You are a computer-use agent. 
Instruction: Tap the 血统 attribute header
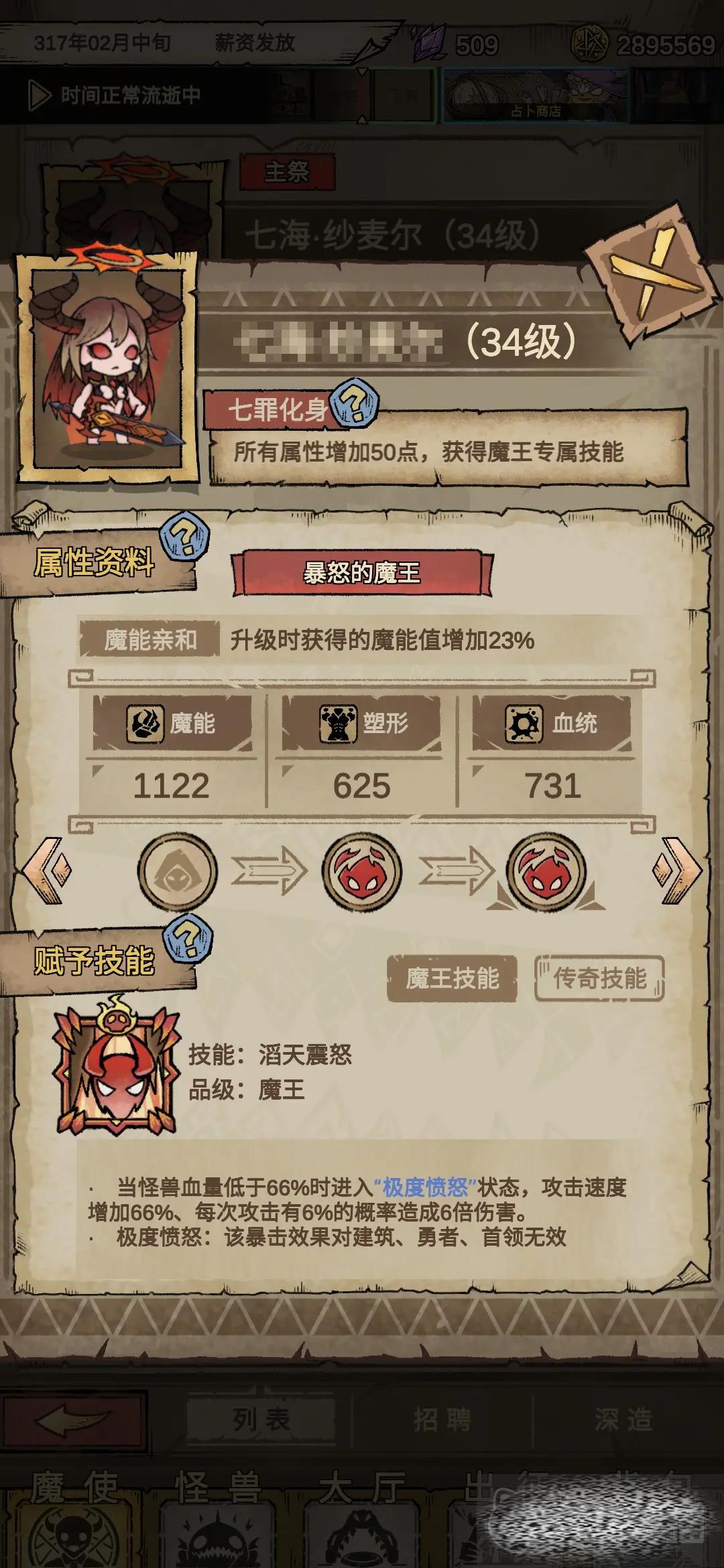click(x=552, y=723)
